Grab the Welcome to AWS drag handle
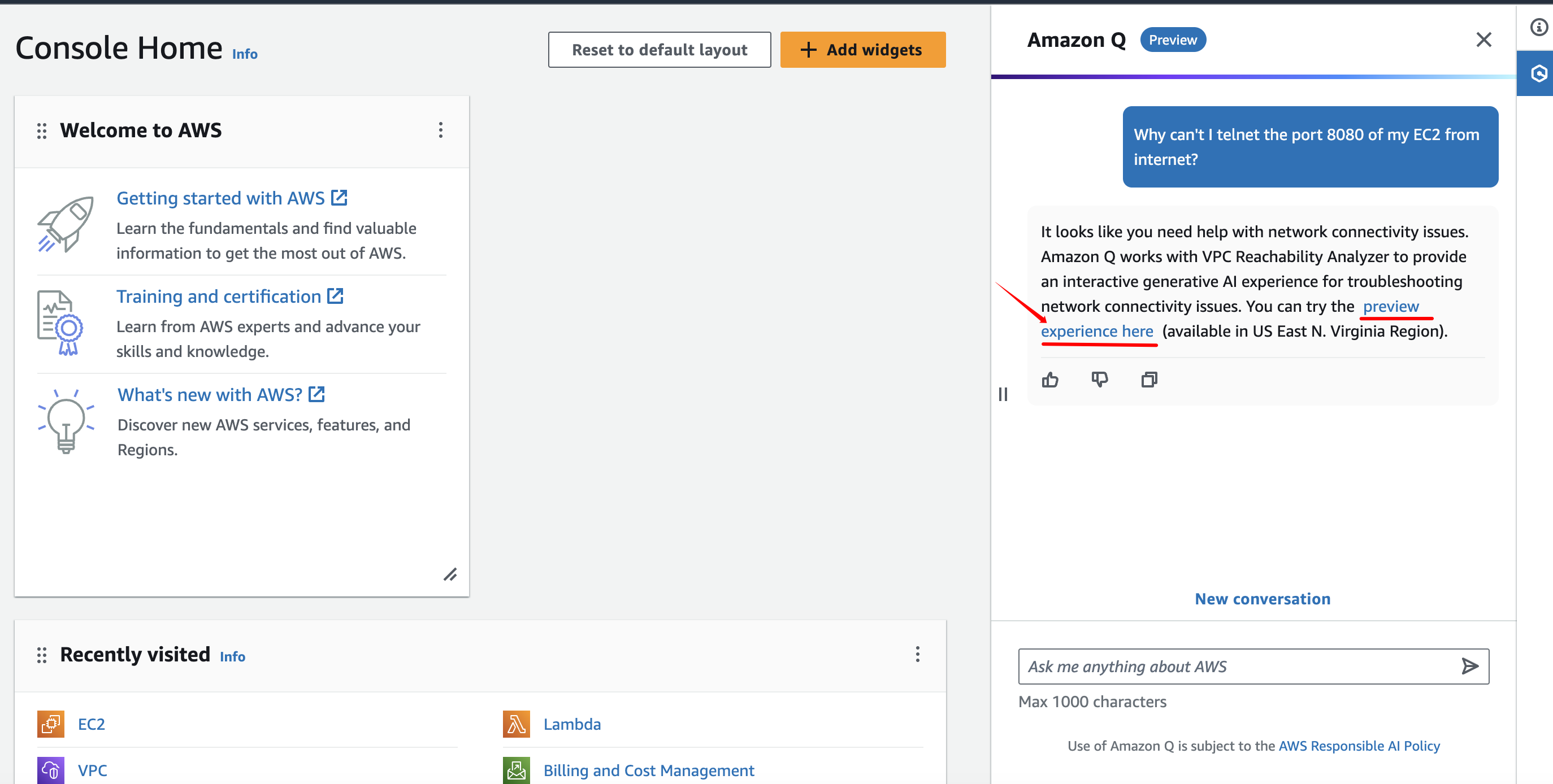The height and width of the screenshot is (784, 1553). [42, 131]
